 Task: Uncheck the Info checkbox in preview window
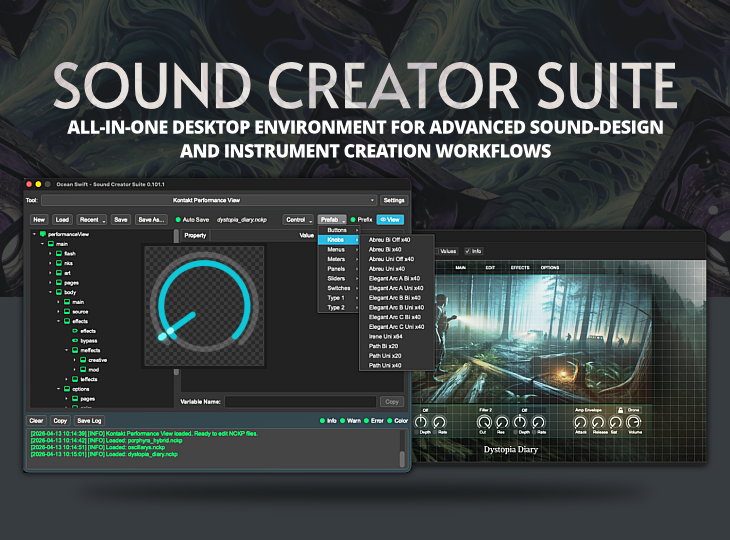point(467,251)
